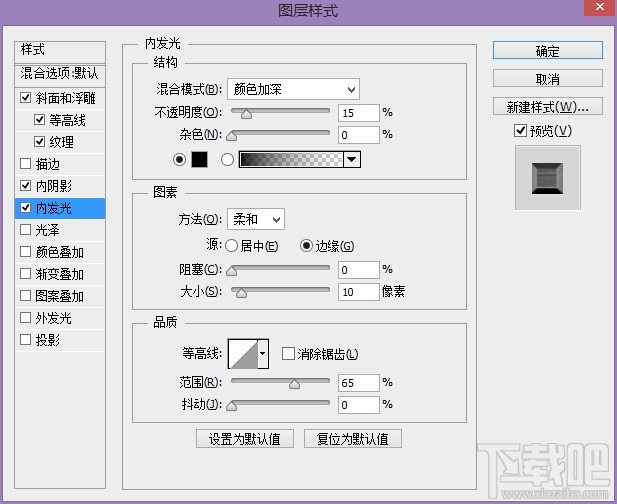Open the 内阴影 settings panel
The height and width of the screenshot is (504, 617).
click(x=54, y=186)
